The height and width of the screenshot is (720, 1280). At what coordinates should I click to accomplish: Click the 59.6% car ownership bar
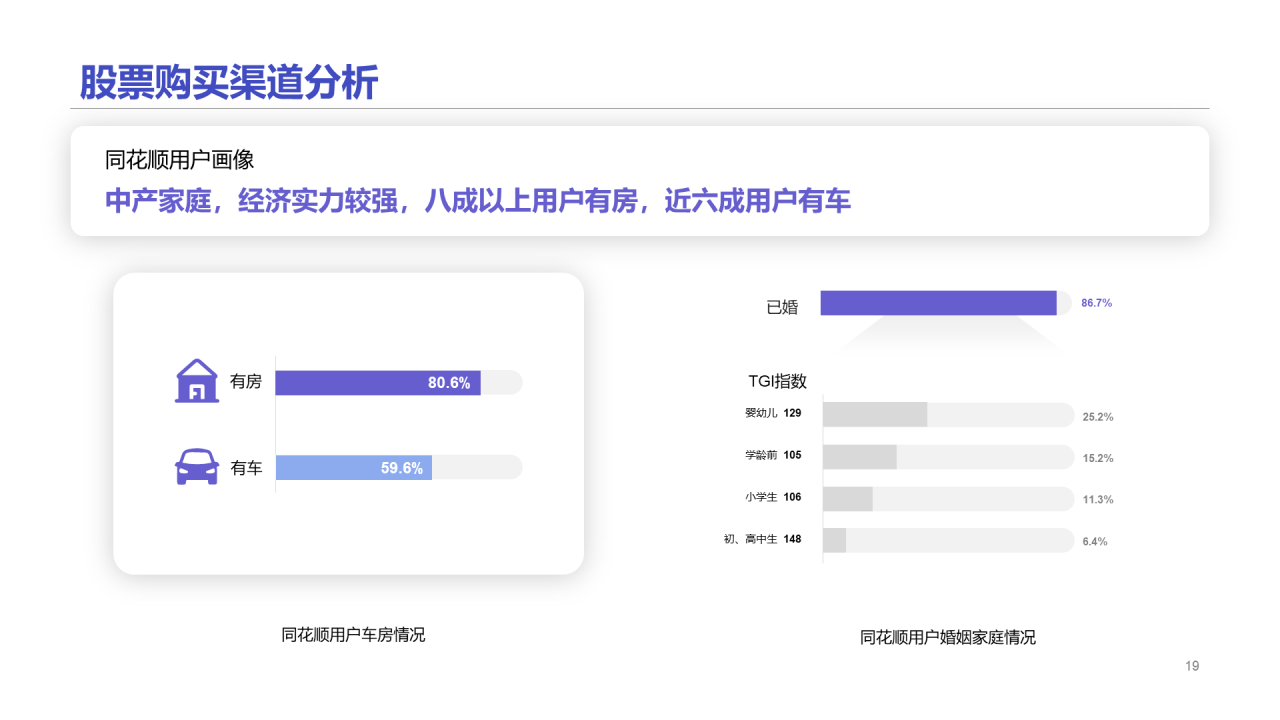[353, 468]
